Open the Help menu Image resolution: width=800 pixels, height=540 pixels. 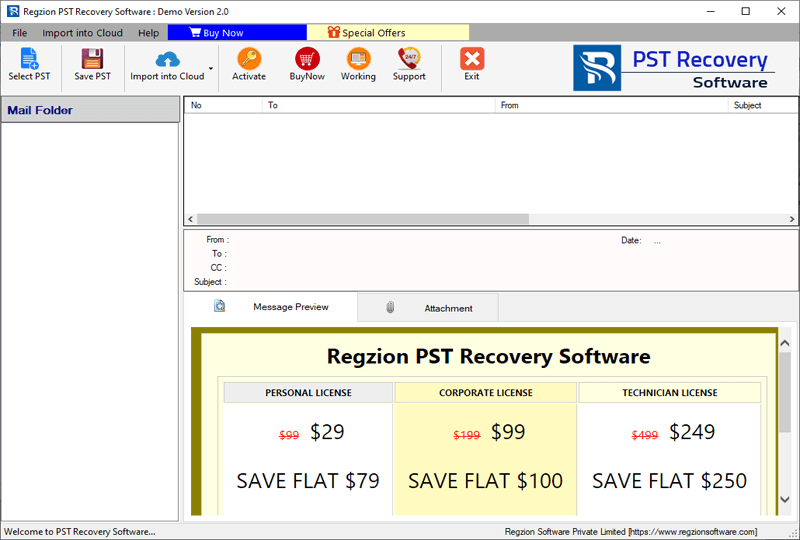tap(148, 33)
